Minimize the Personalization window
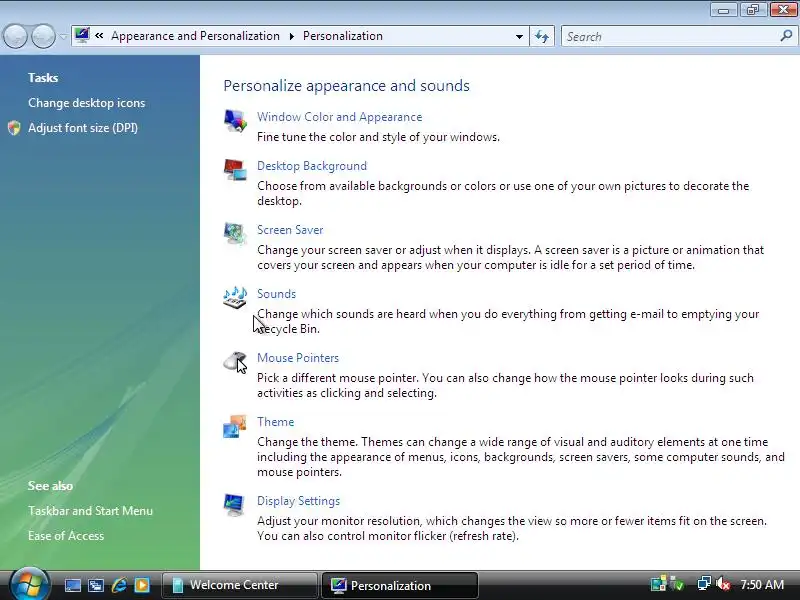 click(723, 10)
